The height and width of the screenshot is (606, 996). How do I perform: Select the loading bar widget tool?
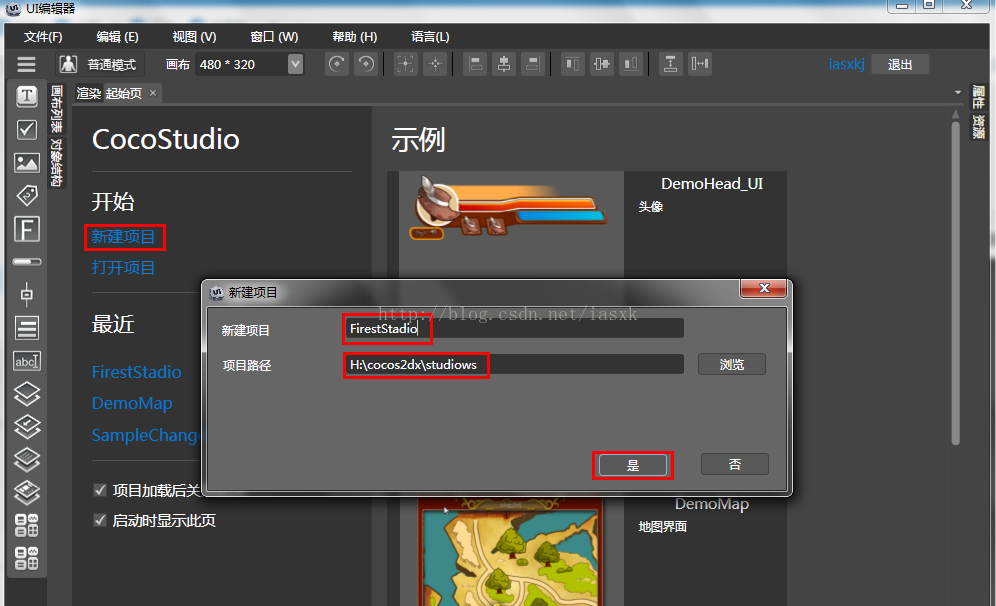point(27,262)
